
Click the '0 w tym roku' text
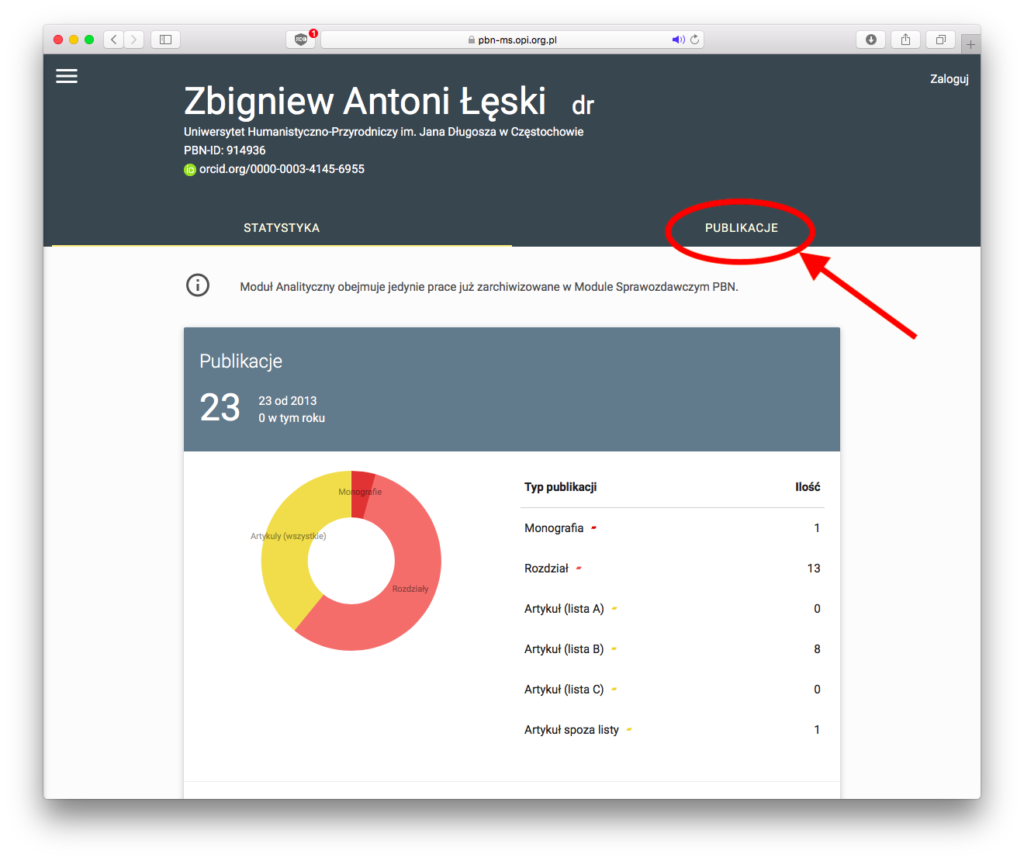[291, 417]
